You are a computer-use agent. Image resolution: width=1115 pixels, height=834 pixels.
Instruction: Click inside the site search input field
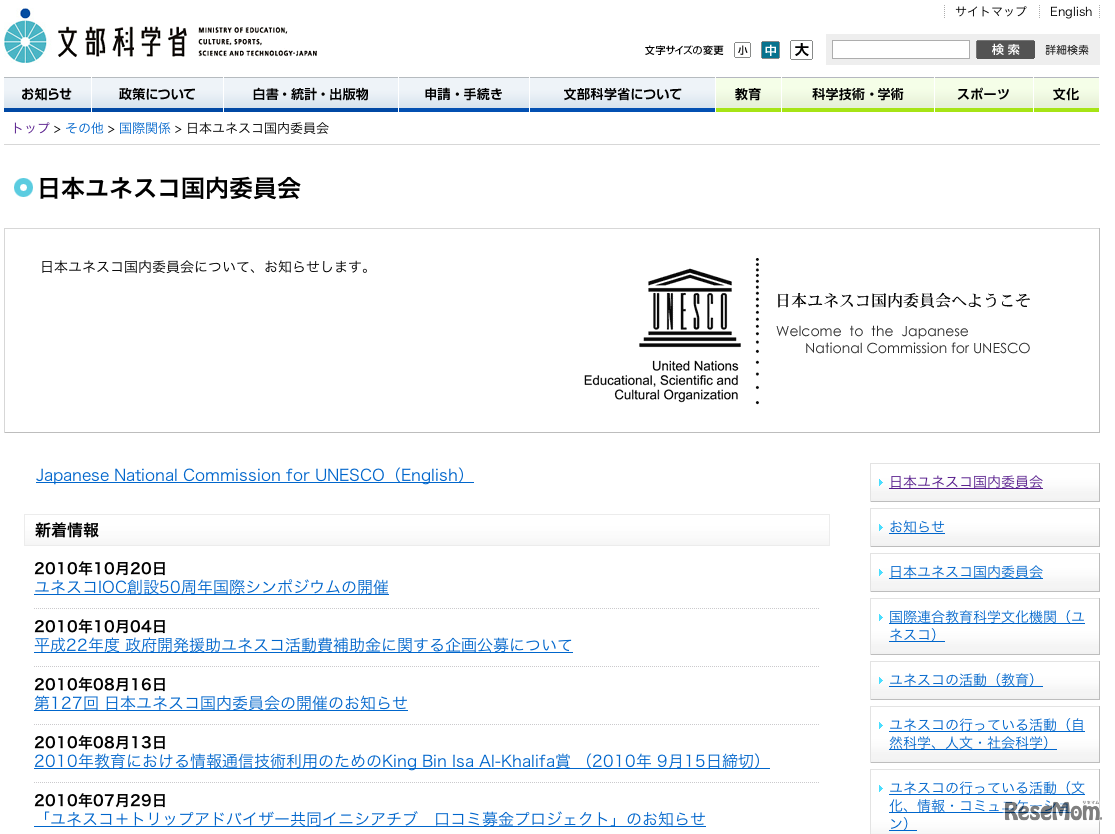[x=899, y=48]
